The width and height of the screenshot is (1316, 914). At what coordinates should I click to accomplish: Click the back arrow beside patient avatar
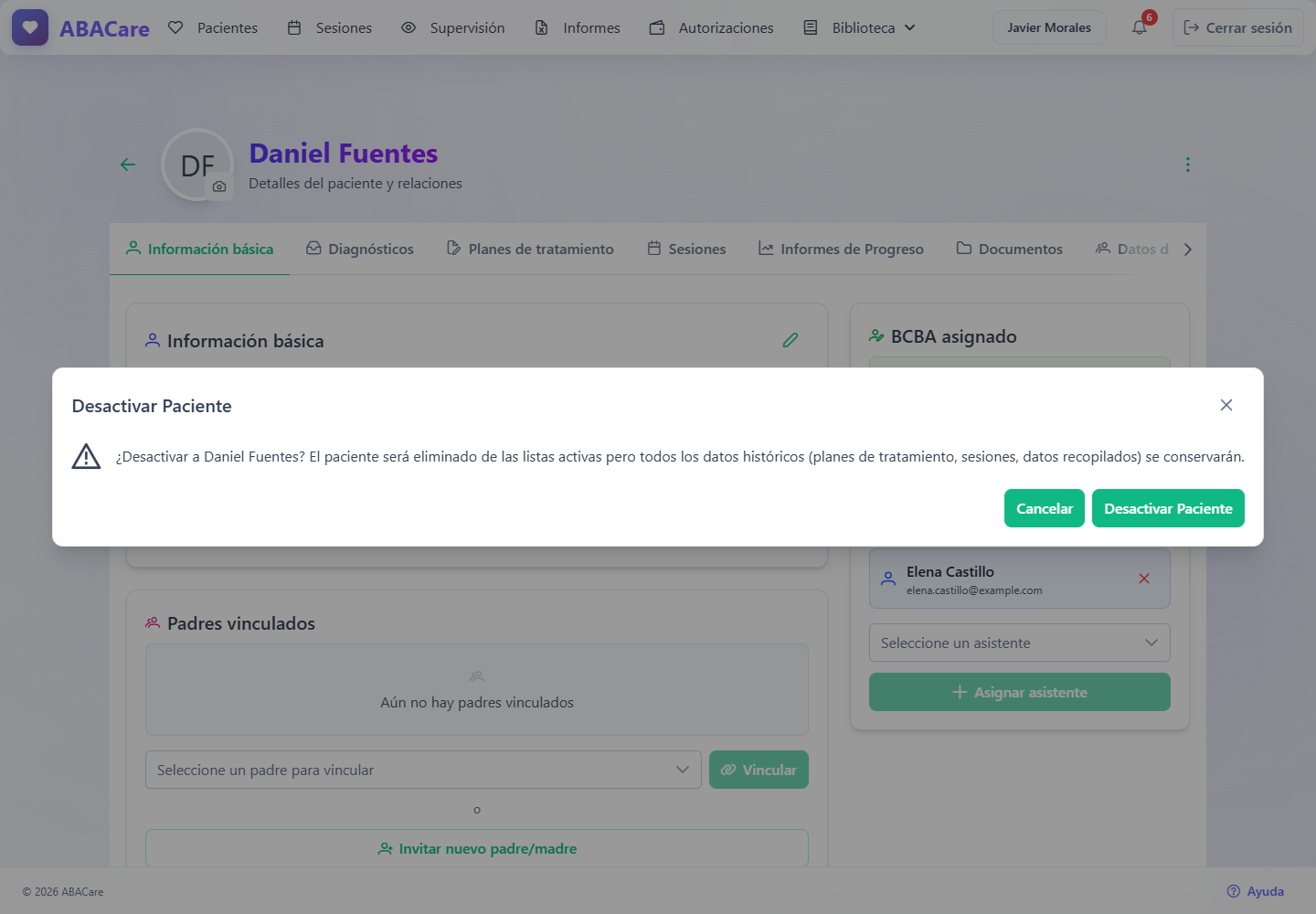(128, 165)
